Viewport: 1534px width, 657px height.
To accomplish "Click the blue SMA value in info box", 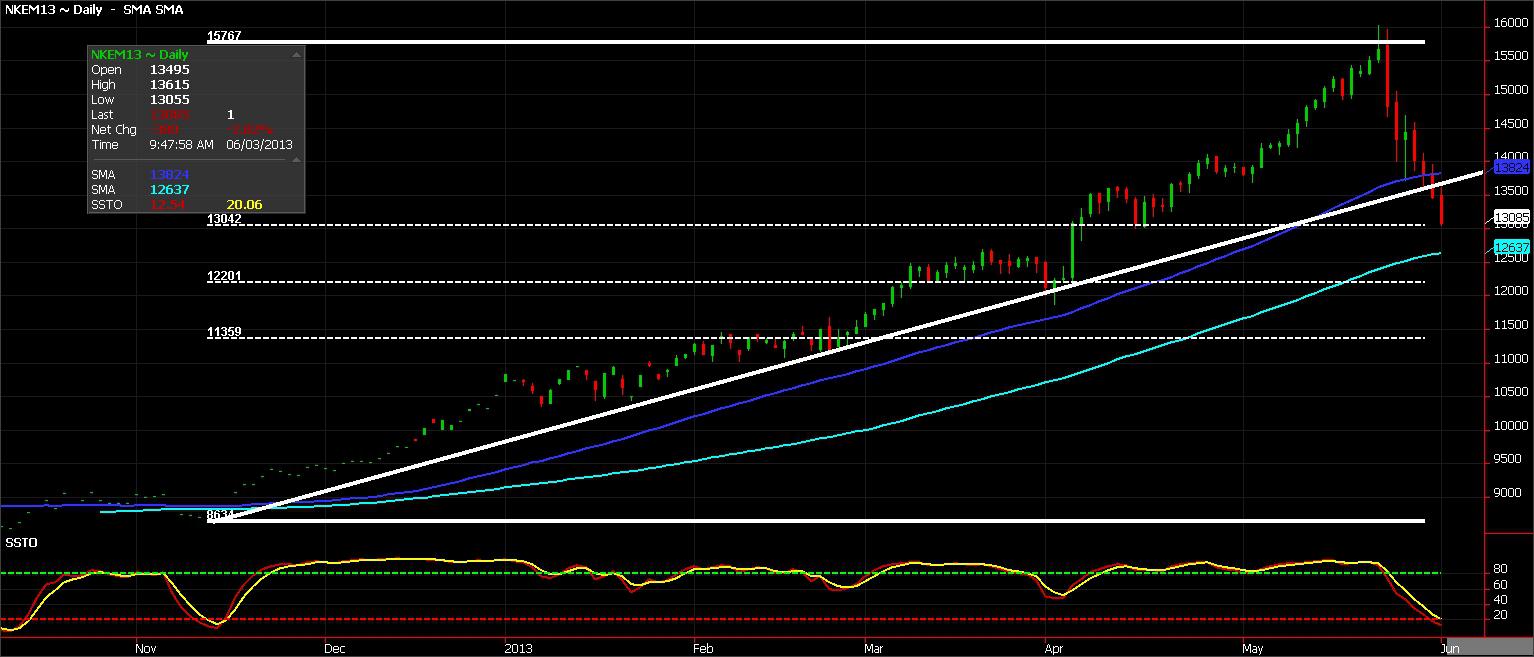I will [x=169, y=174].
